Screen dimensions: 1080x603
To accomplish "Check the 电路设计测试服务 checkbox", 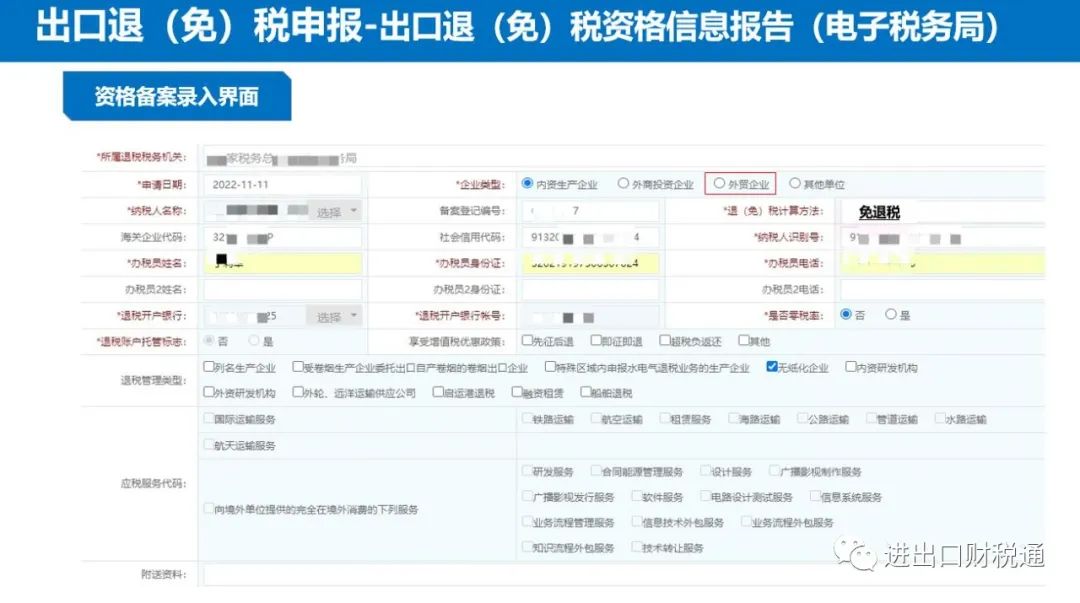I will 705,496.
